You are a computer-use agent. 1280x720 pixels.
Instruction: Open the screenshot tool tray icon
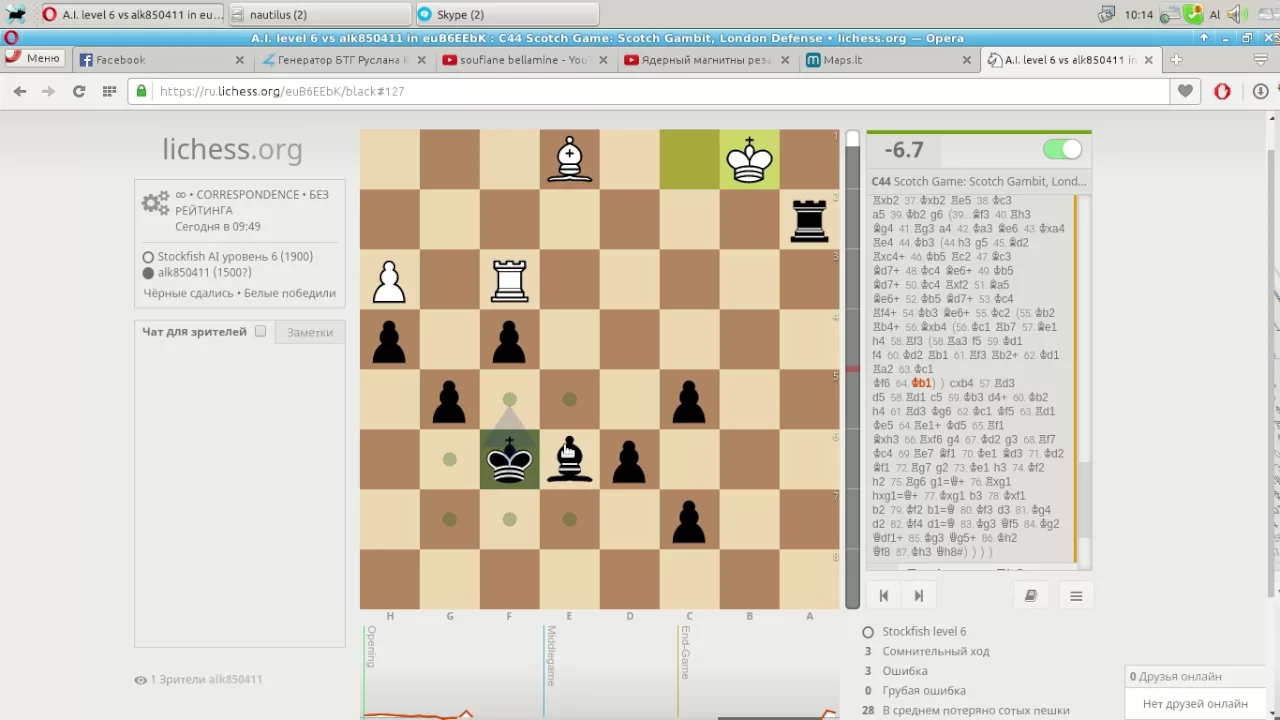point(1106,14)
